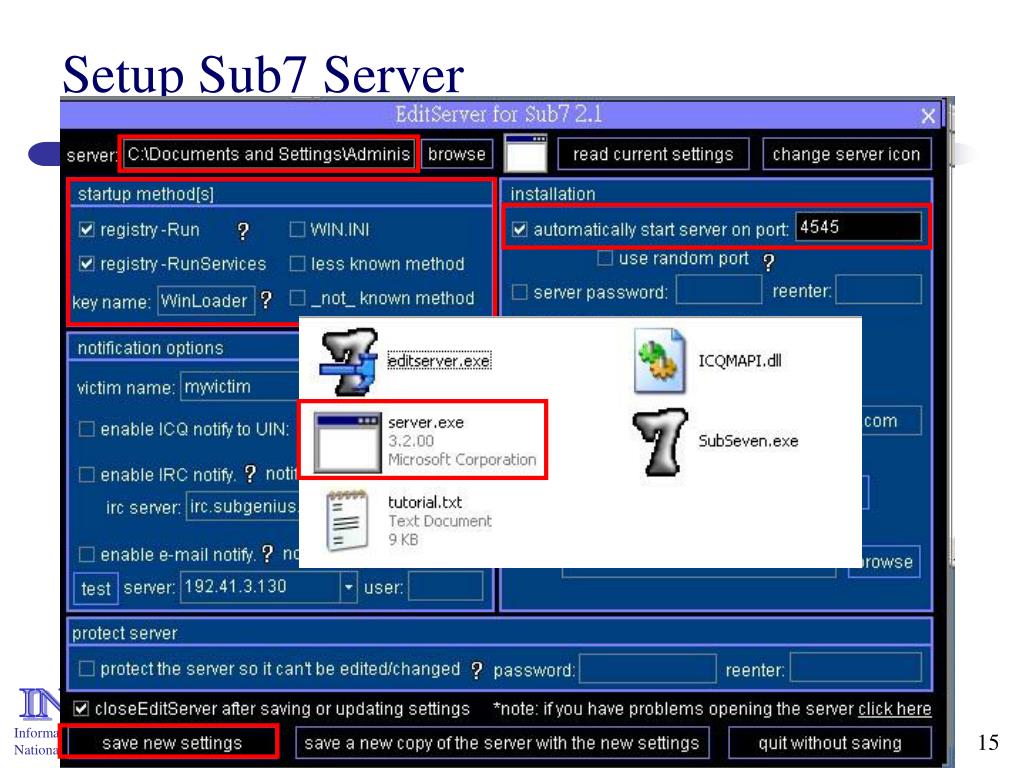Click the key name WinLoader field
This screenshot has width=1024, height=768.
click(206, 300)
